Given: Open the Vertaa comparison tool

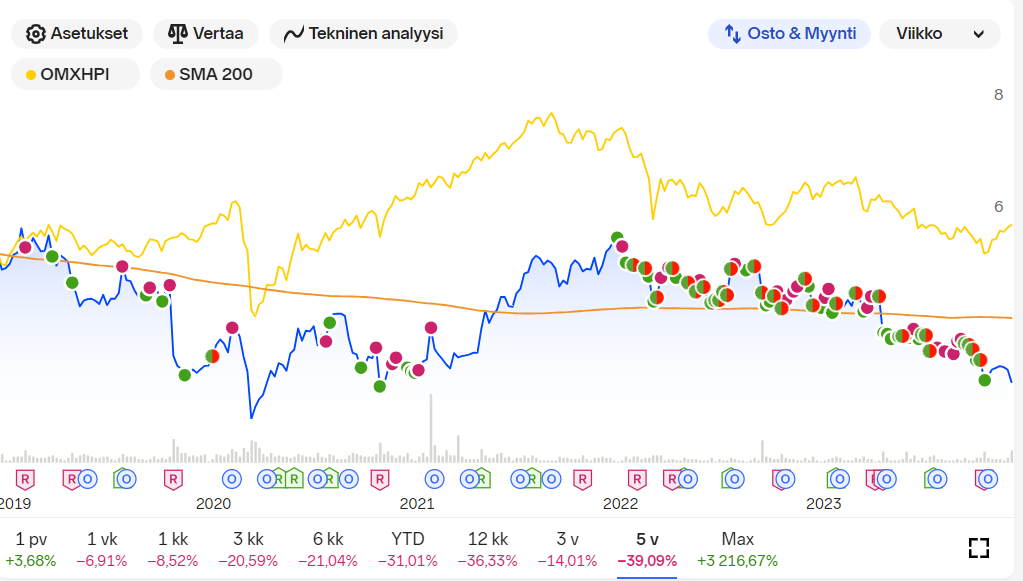Looking at the screenshot, I should coord(206,34).
